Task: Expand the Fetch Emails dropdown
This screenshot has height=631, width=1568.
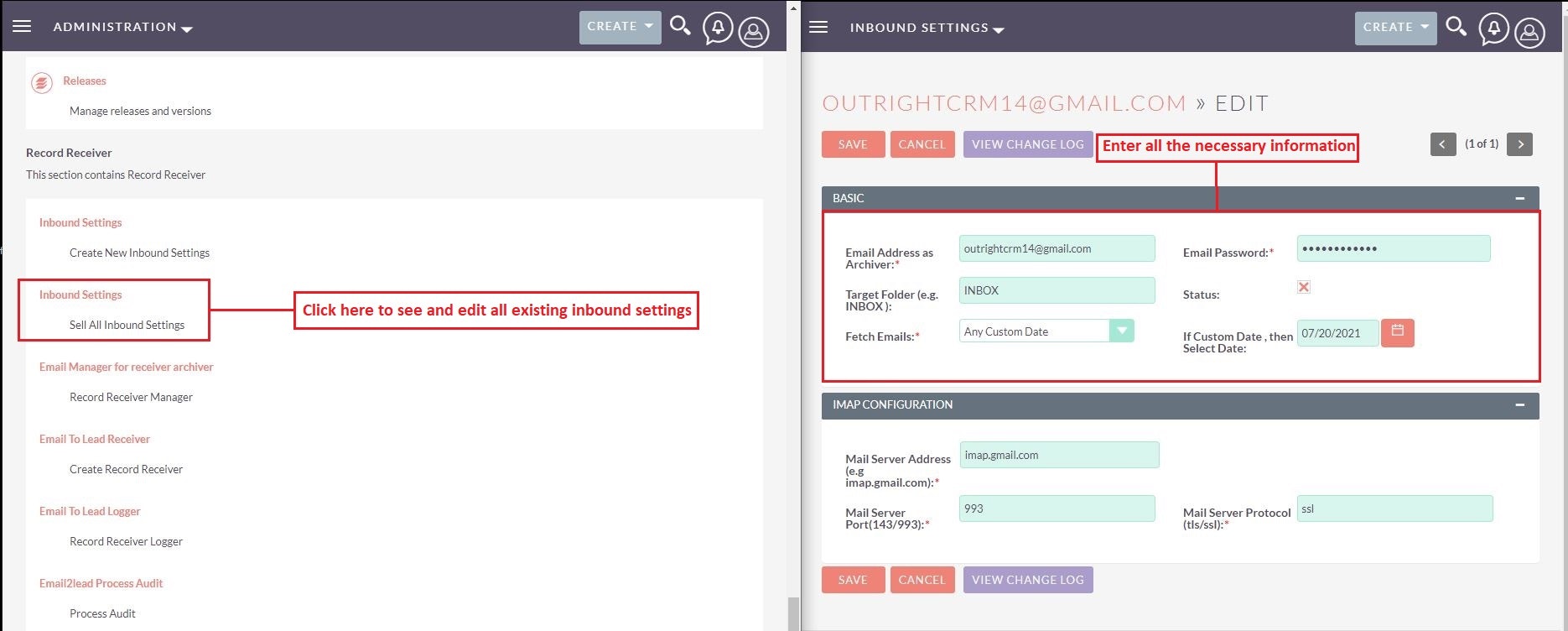Action: 1121,331
